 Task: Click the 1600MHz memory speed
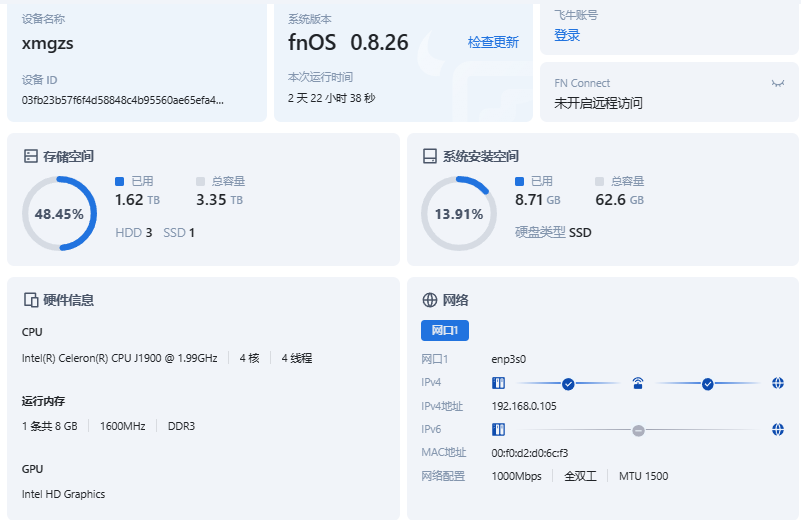click(x=123, y=426)
